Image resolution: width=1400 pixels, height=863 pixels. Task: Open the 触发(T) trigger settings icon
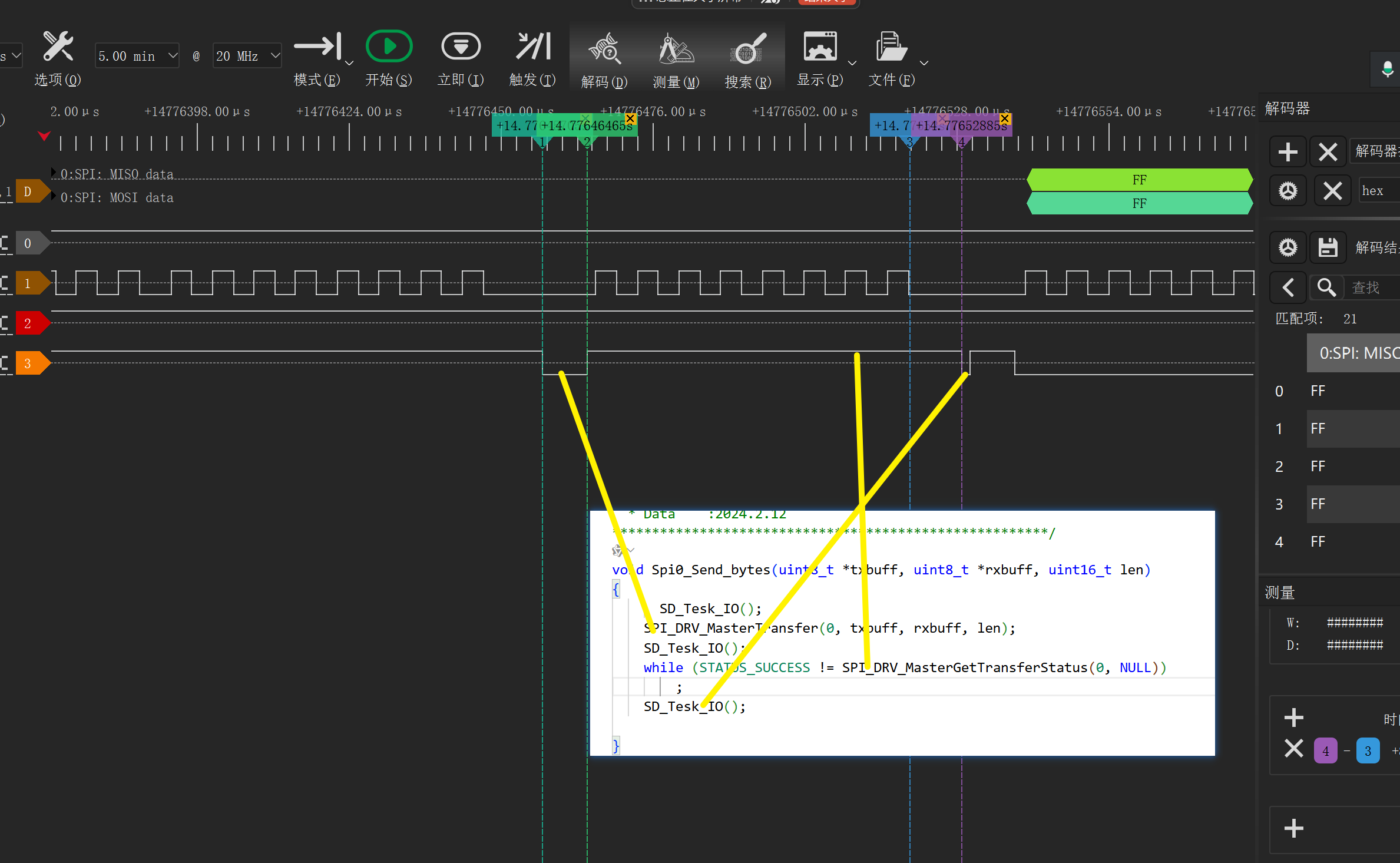(x=532, y=47)
